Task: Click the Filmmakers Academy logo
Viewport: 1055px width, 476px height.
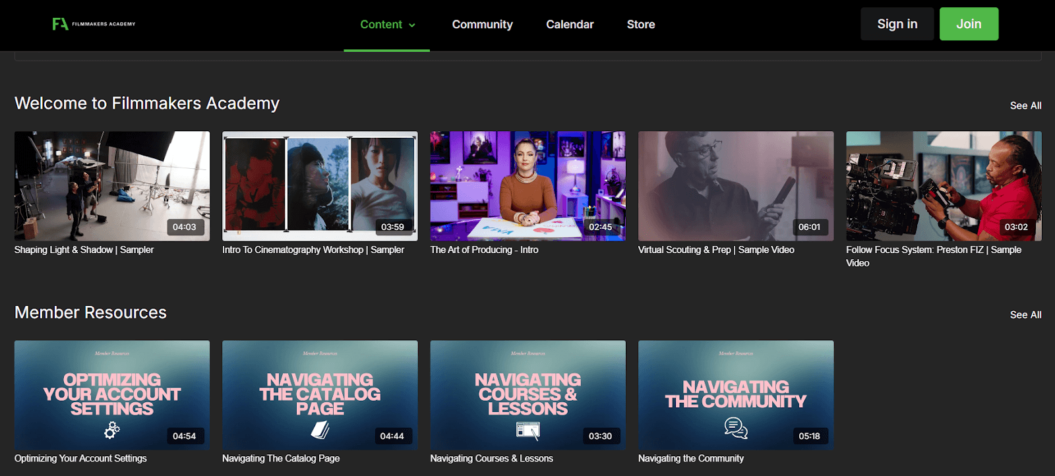Action: point(94,24)
